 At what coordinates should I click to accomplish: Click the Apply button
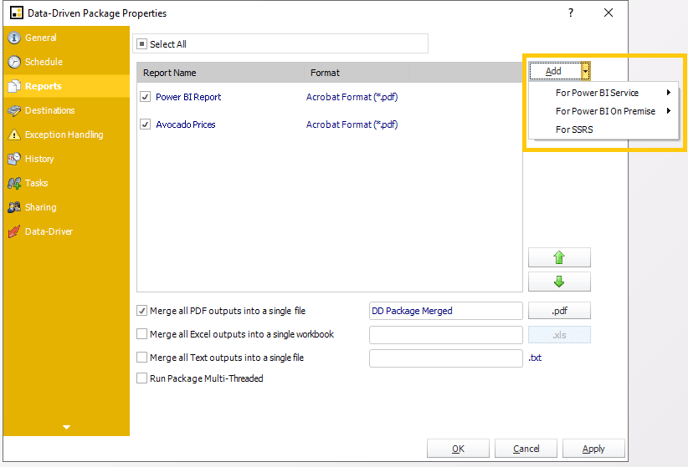point(593,449)
